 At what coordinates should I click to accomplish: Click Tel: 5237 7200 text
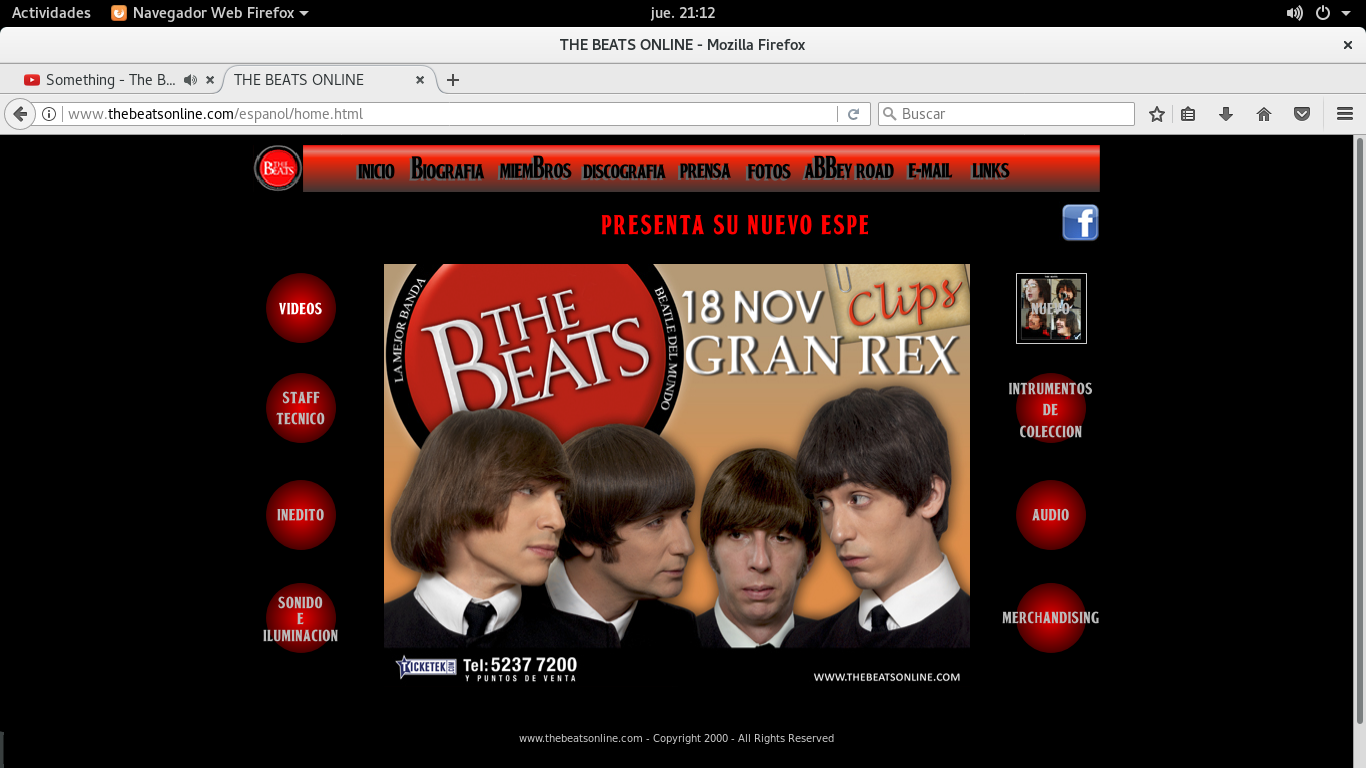click(520, 665)
